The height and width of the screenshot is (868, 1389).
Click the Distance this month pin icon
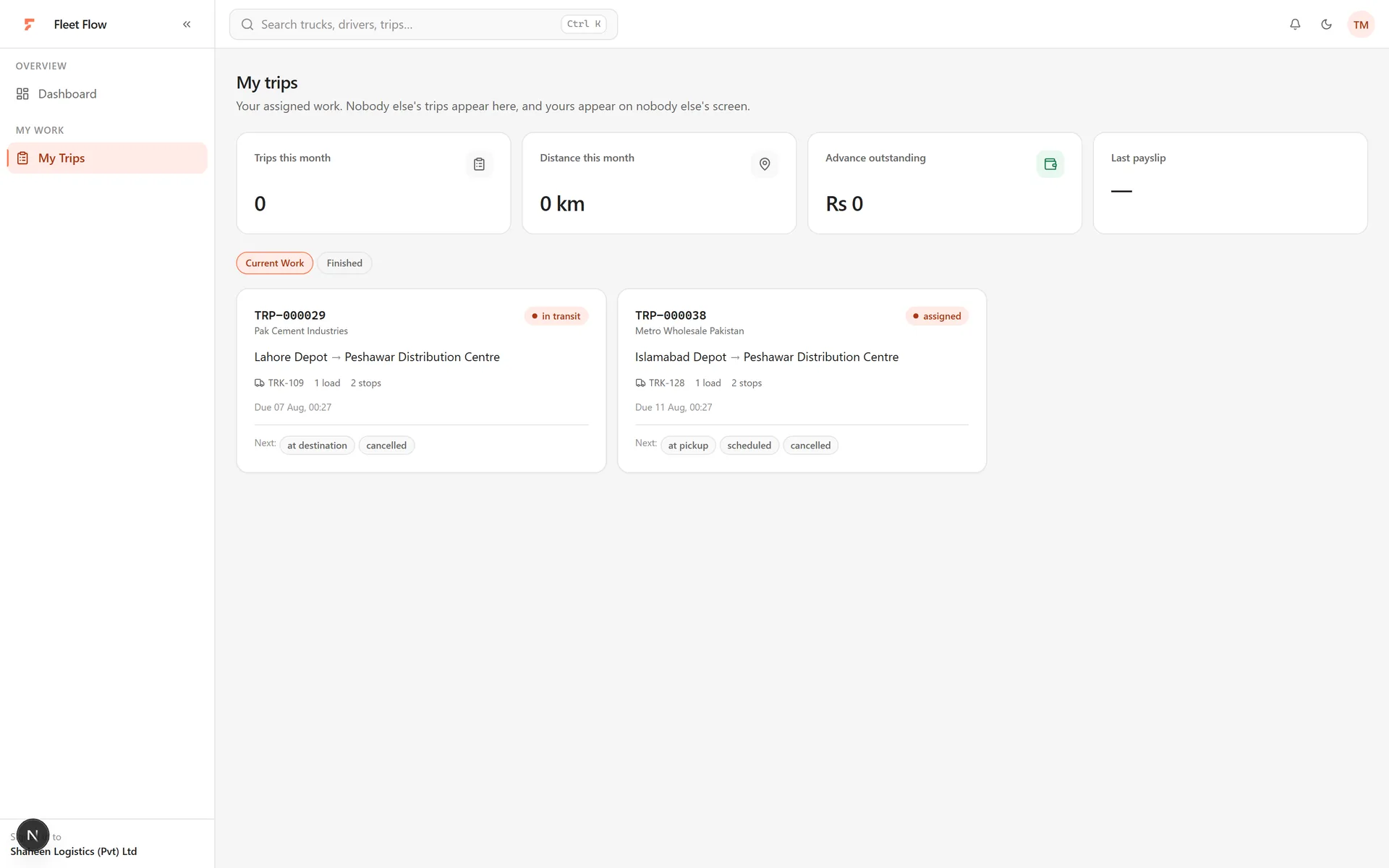765,164
